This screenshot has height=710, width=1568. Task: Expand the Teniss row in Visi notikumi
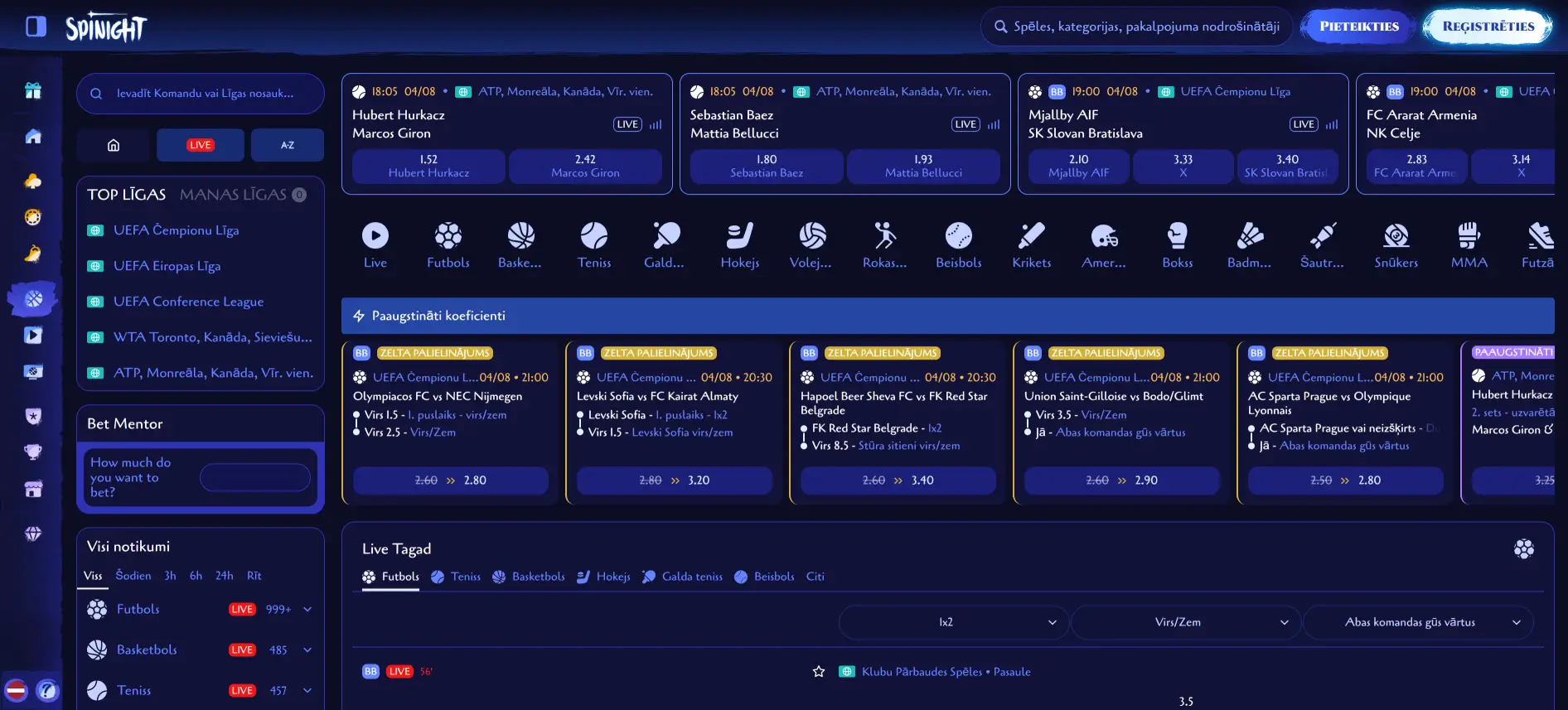[307, 690]
